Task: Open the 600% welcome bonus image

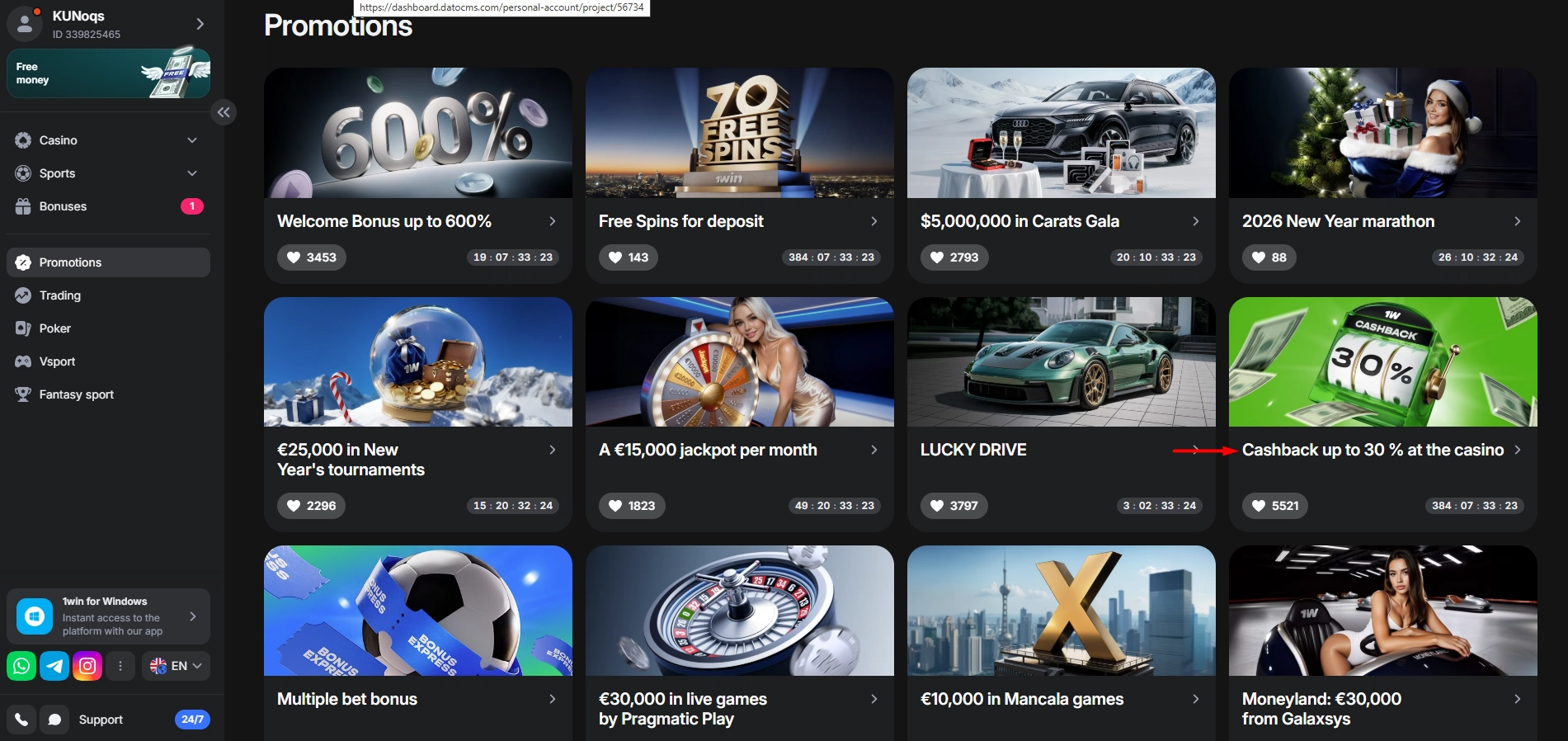Action: (x=418, y=133)
